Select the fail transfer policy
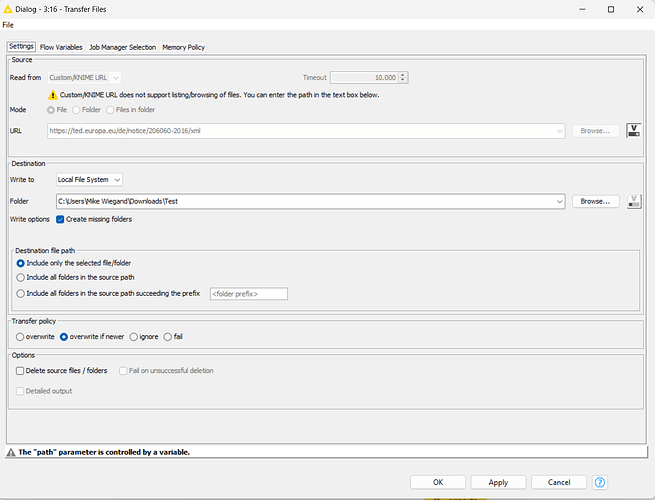The image size is (655, 500). click(x=167, y=337)
